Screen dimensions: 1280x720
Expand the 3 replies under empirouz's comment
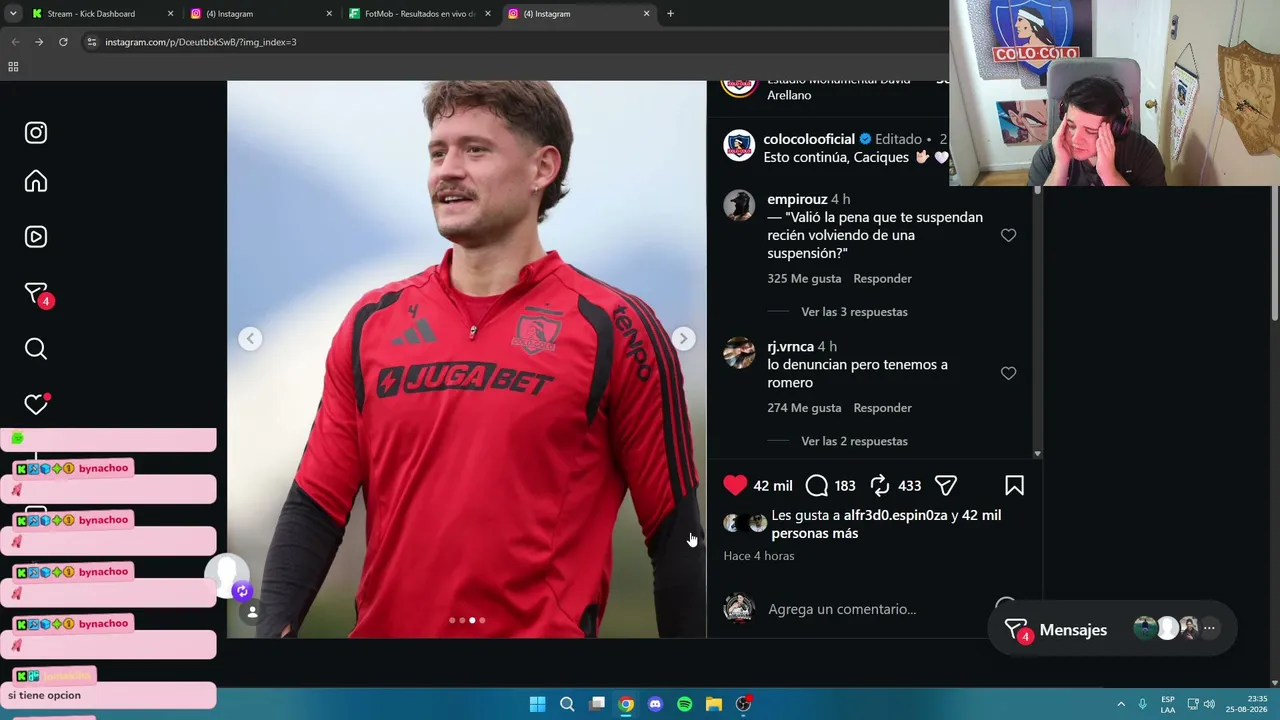click(x=854, y=312)
